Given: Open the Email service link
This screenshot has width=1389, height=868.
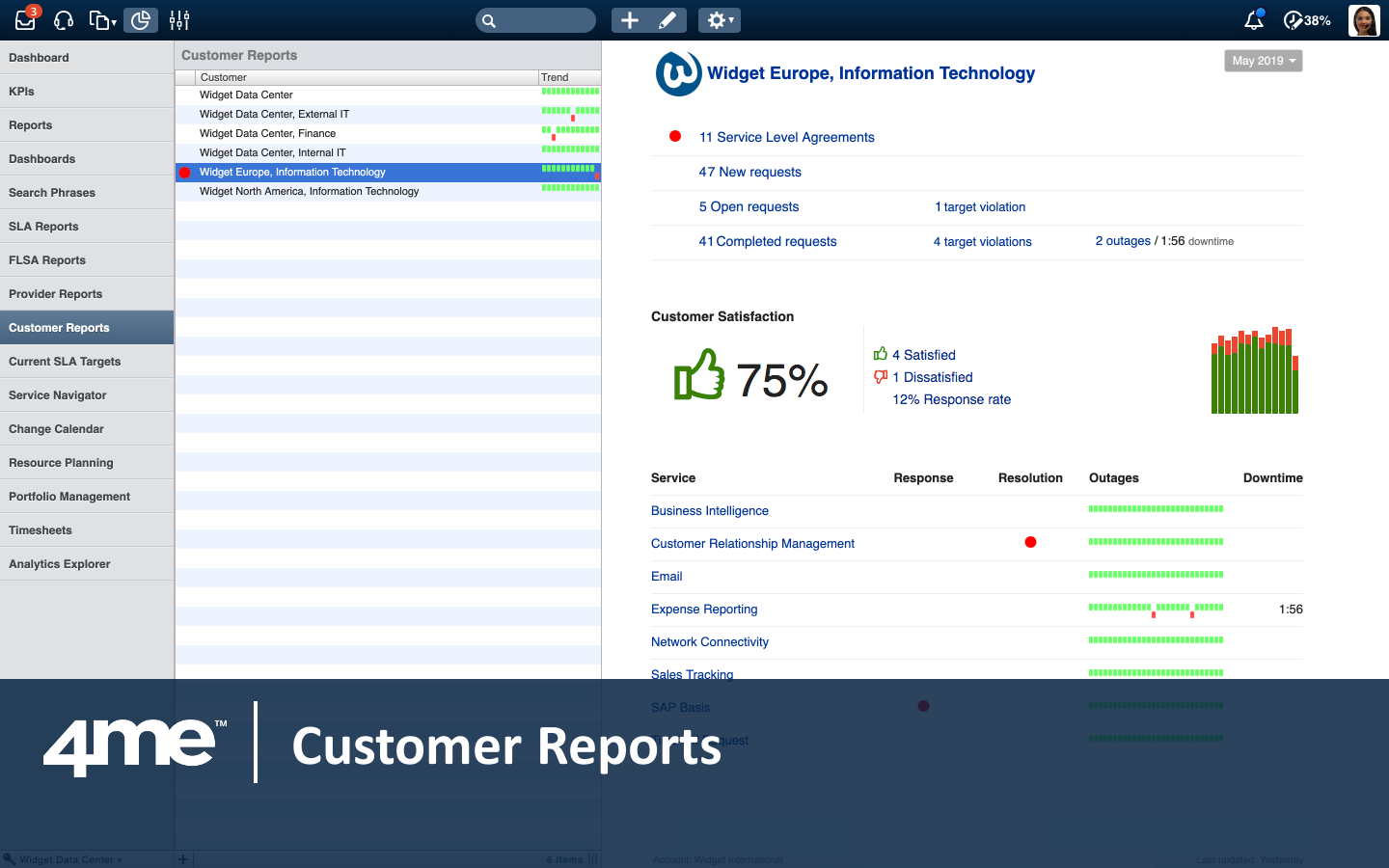Looking at the screenshot, I should (x=667, y=577).
